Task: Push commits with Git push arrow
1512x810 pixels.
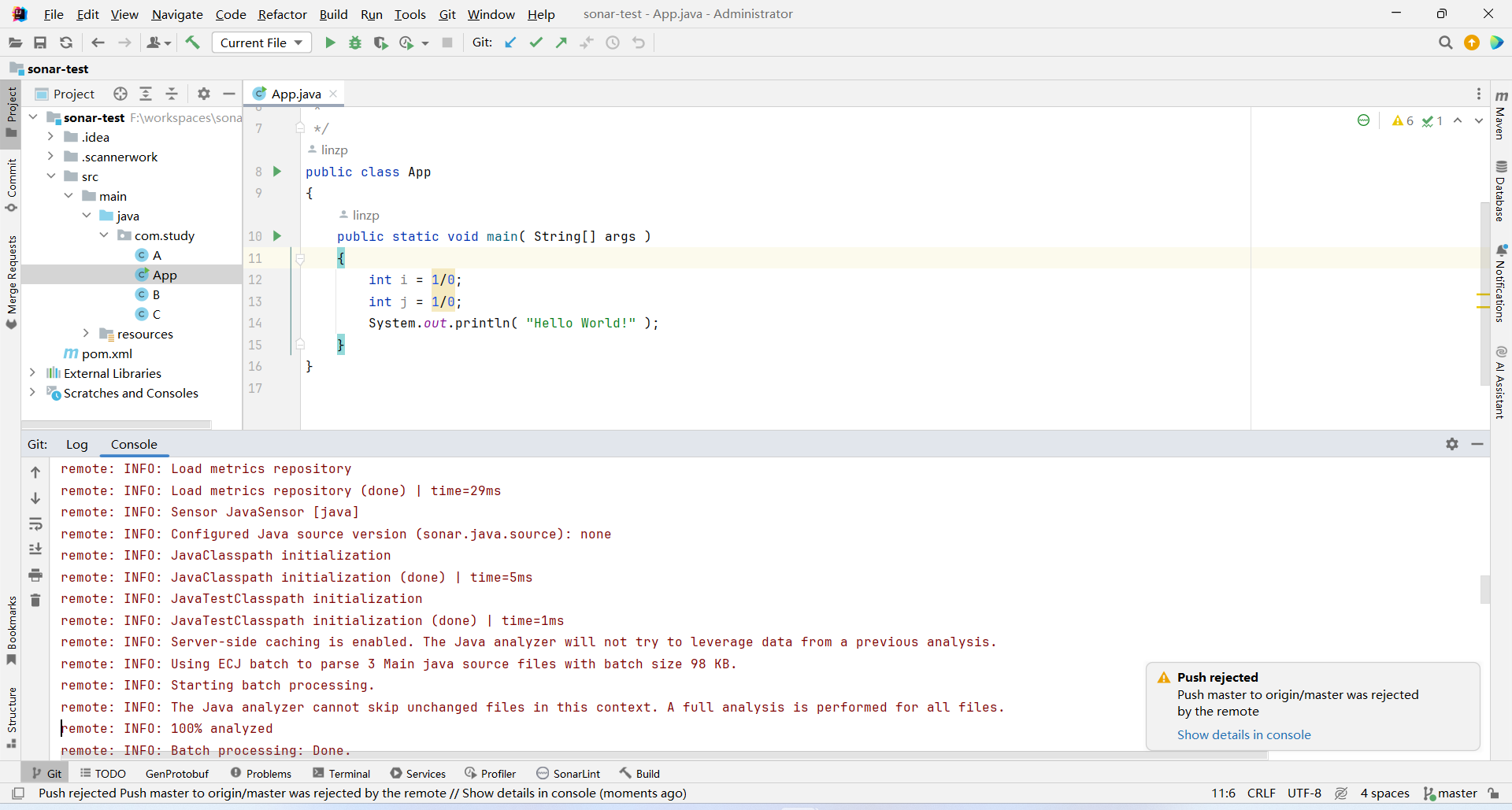Action: click(561, 43)
